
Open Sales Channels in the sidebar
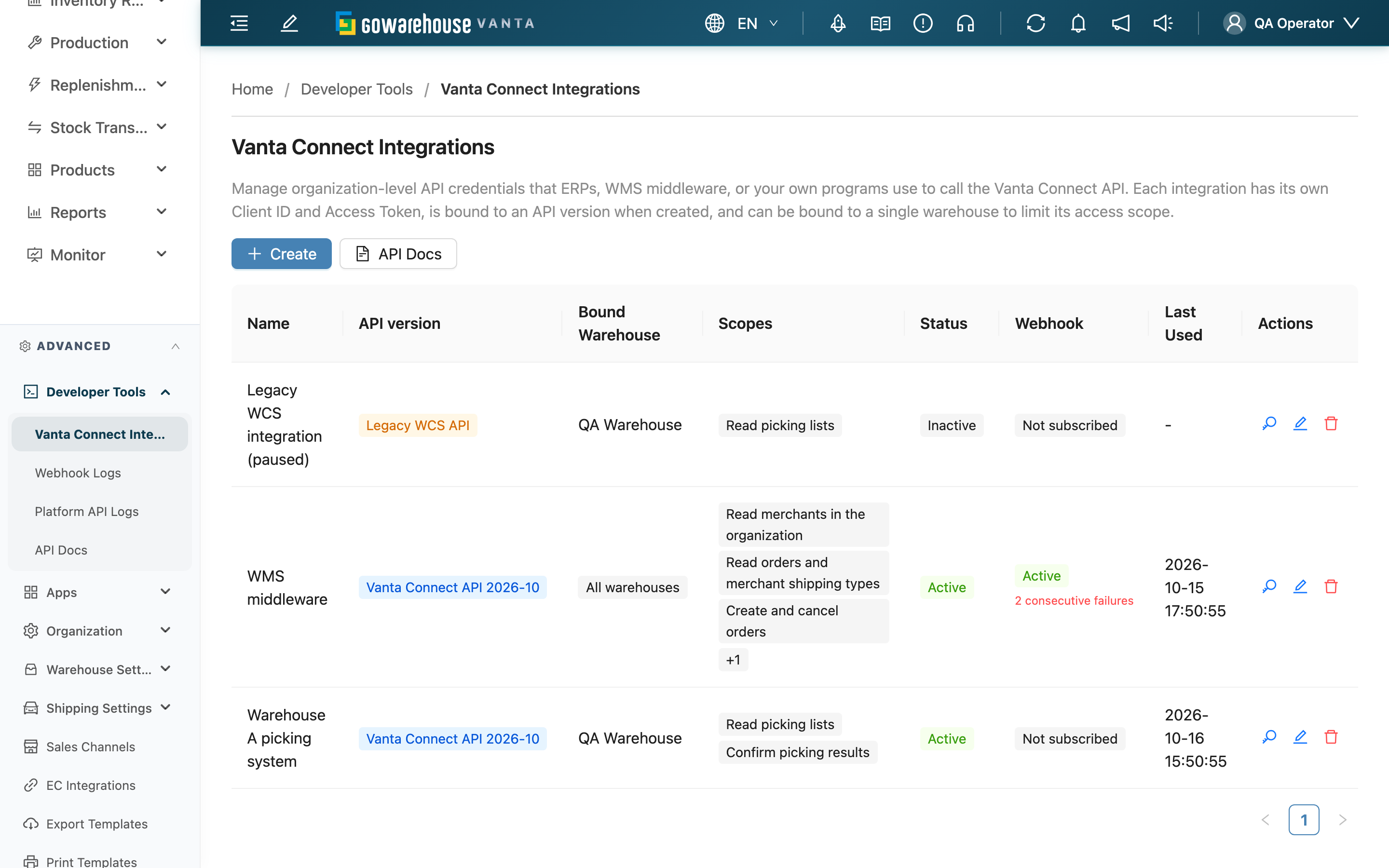pos(91,747)
